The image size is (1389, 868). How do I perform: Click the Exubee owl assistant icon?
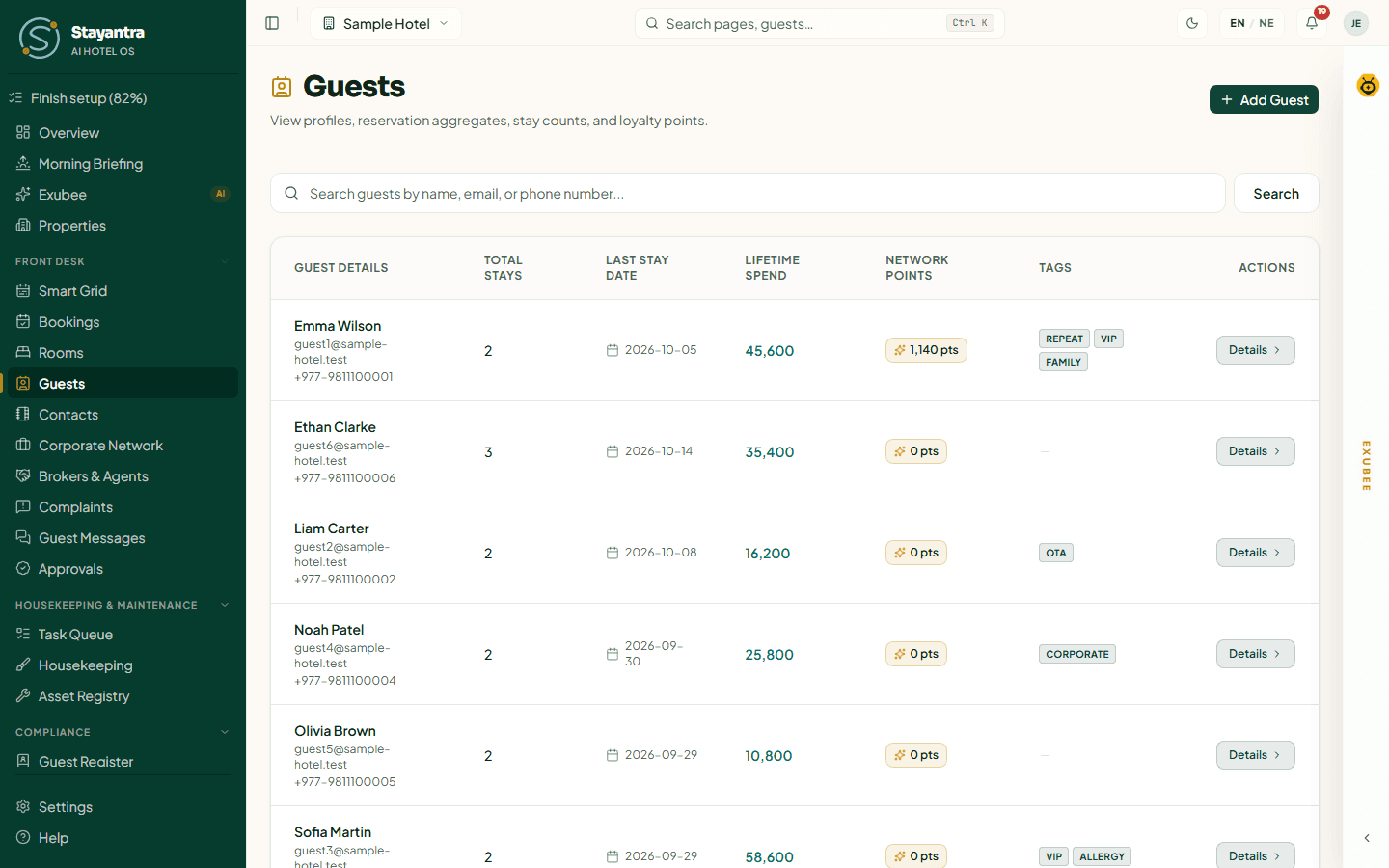[1368, 86]
